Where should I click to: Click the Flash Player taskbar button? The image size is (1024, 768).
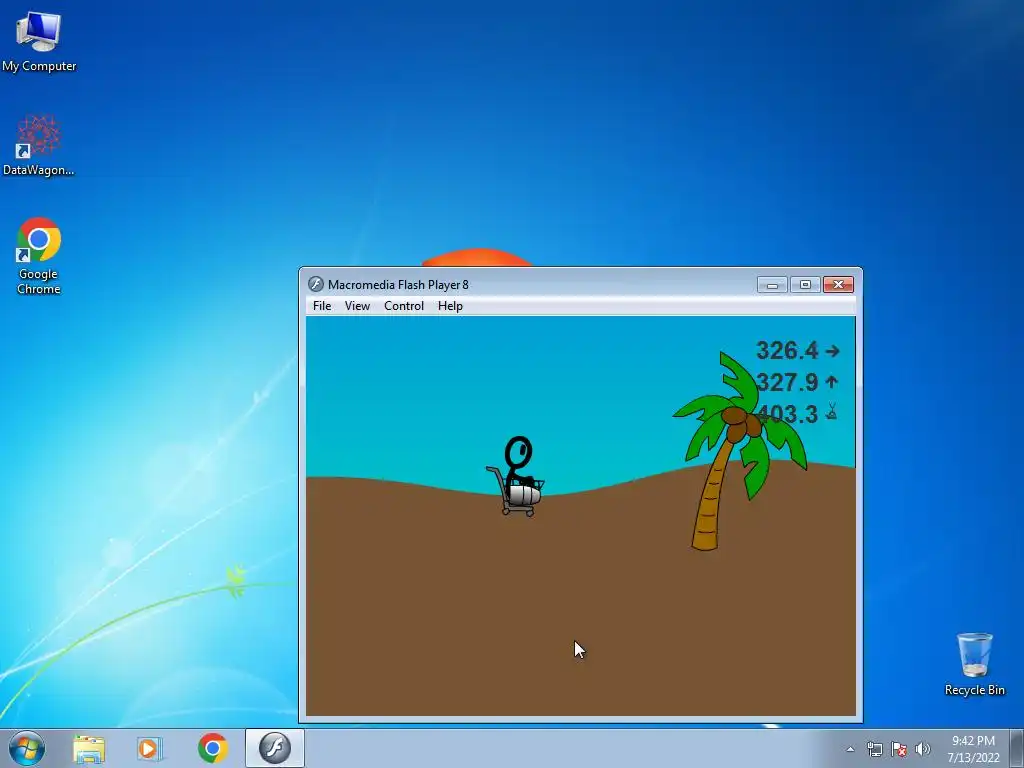(275, 748)
